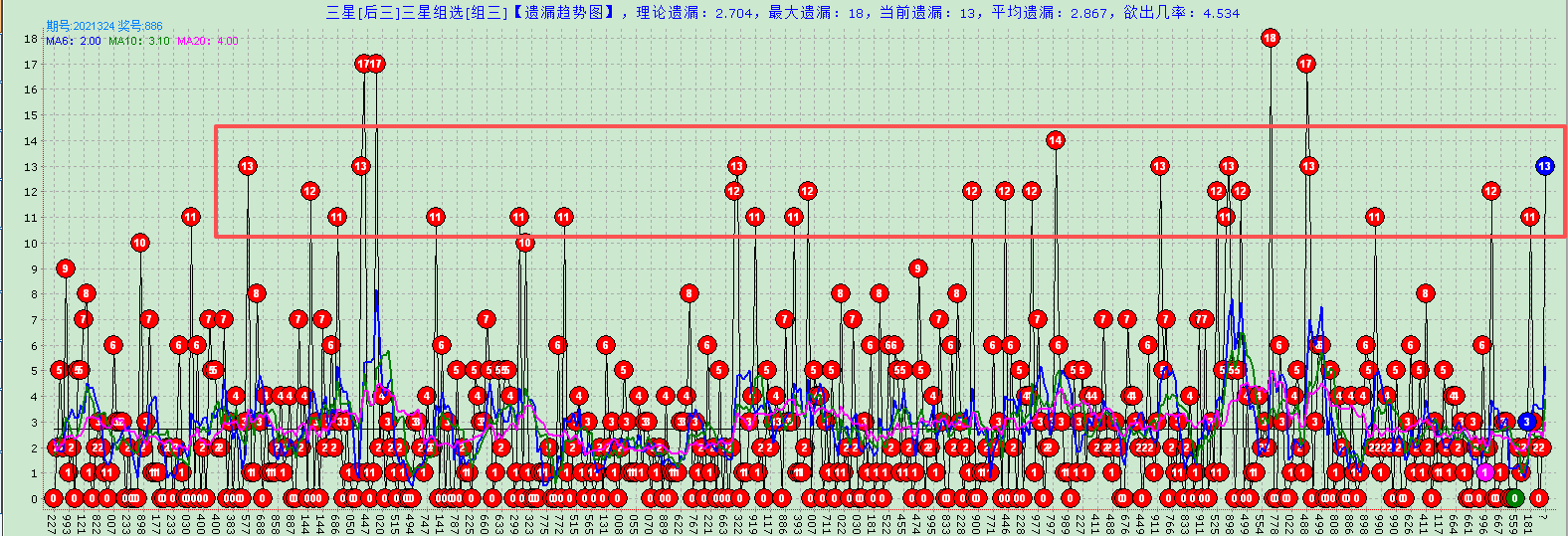This screenshot has width=1568, height=536.
Task: Click the 9 marker nearest the left axis
Action: point(66,268)
